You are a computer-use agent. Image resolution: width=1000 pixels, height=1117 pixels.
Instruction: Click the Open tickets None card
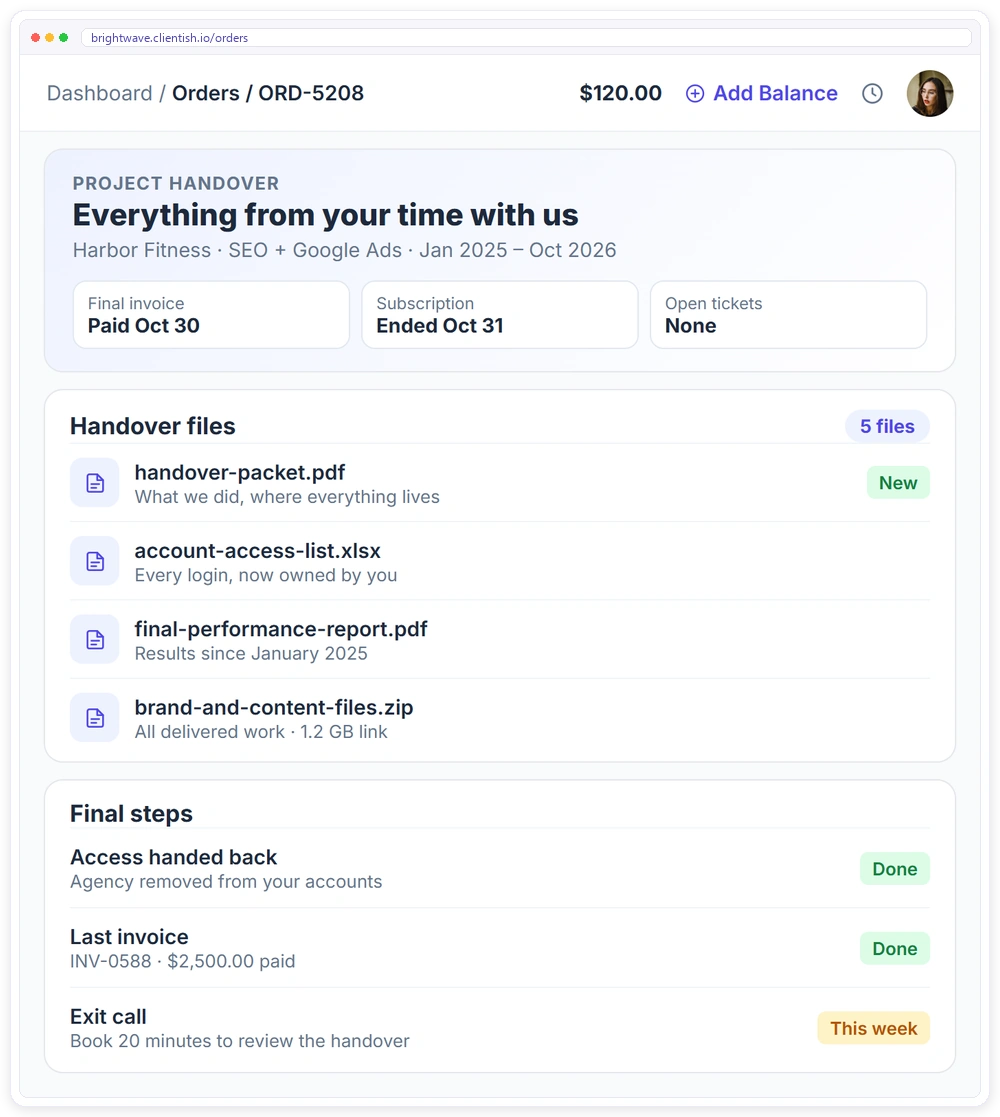[788, 315]
